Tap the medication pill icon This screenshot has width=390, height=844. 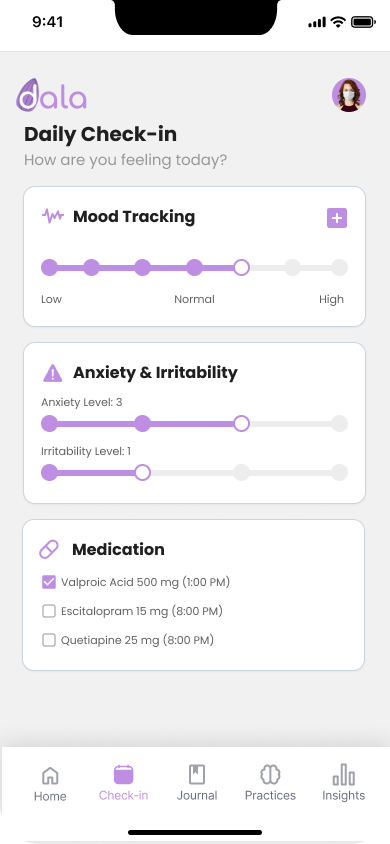pyautogui.click(x=49, y=550)
